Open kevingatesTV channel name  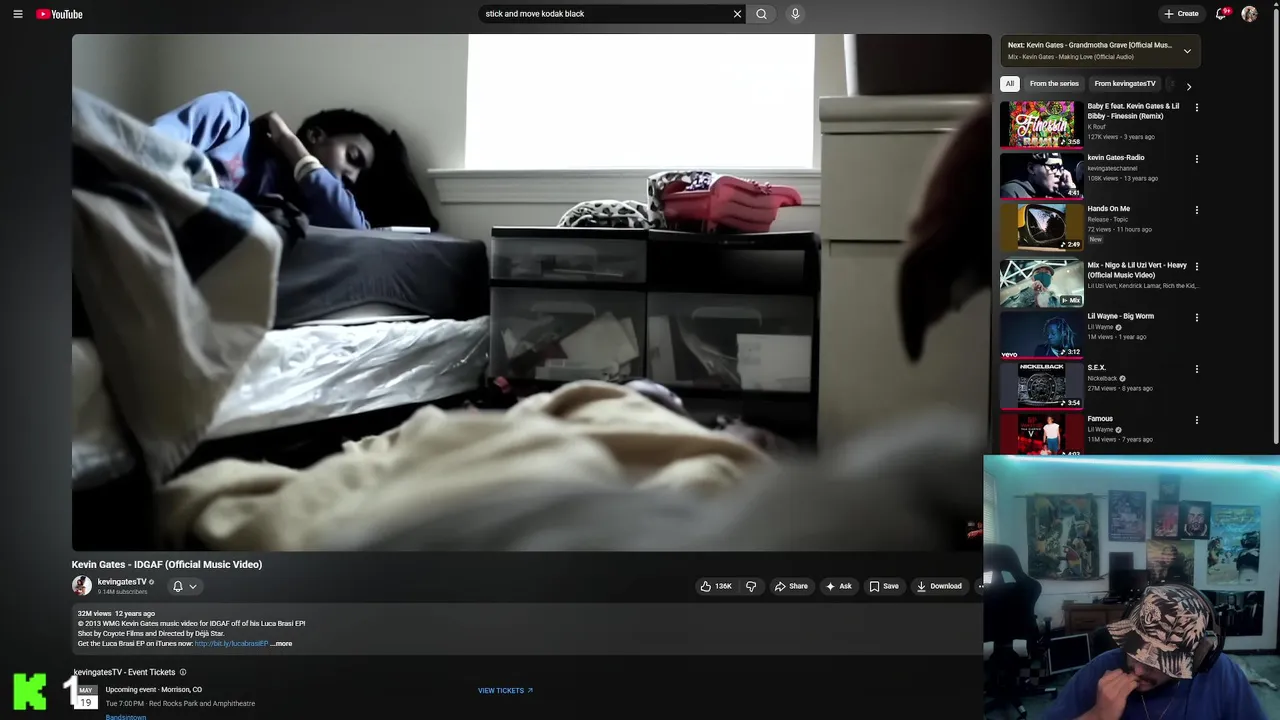(x=122, y=582)
